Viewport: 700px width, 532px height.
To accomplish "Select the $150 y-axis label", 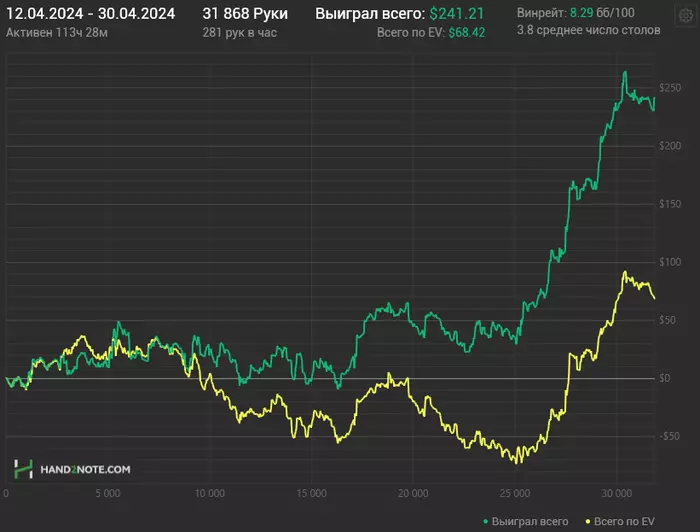I will (670, 204).
